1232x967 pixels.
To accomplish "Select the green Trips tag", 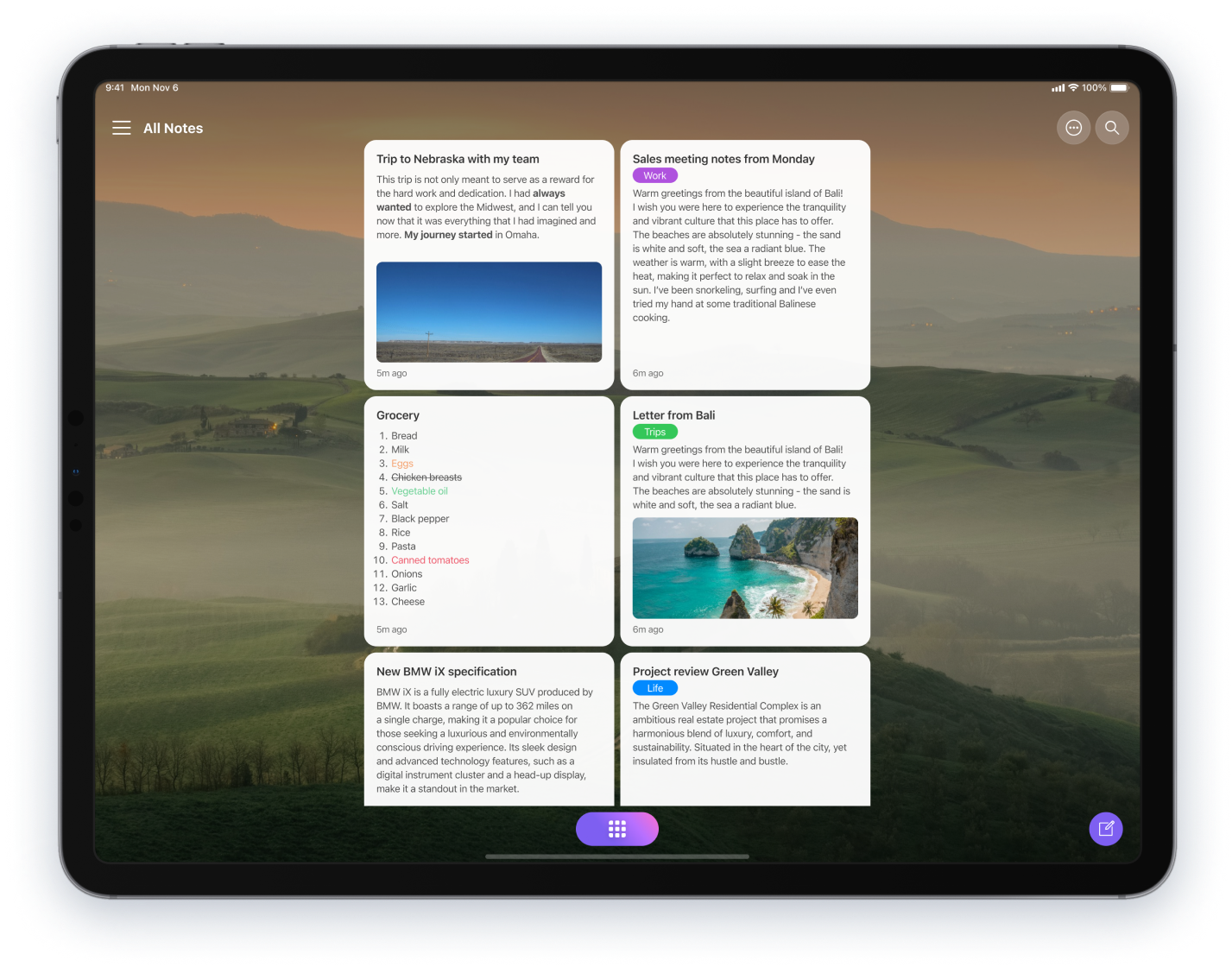I will point(654,432).
